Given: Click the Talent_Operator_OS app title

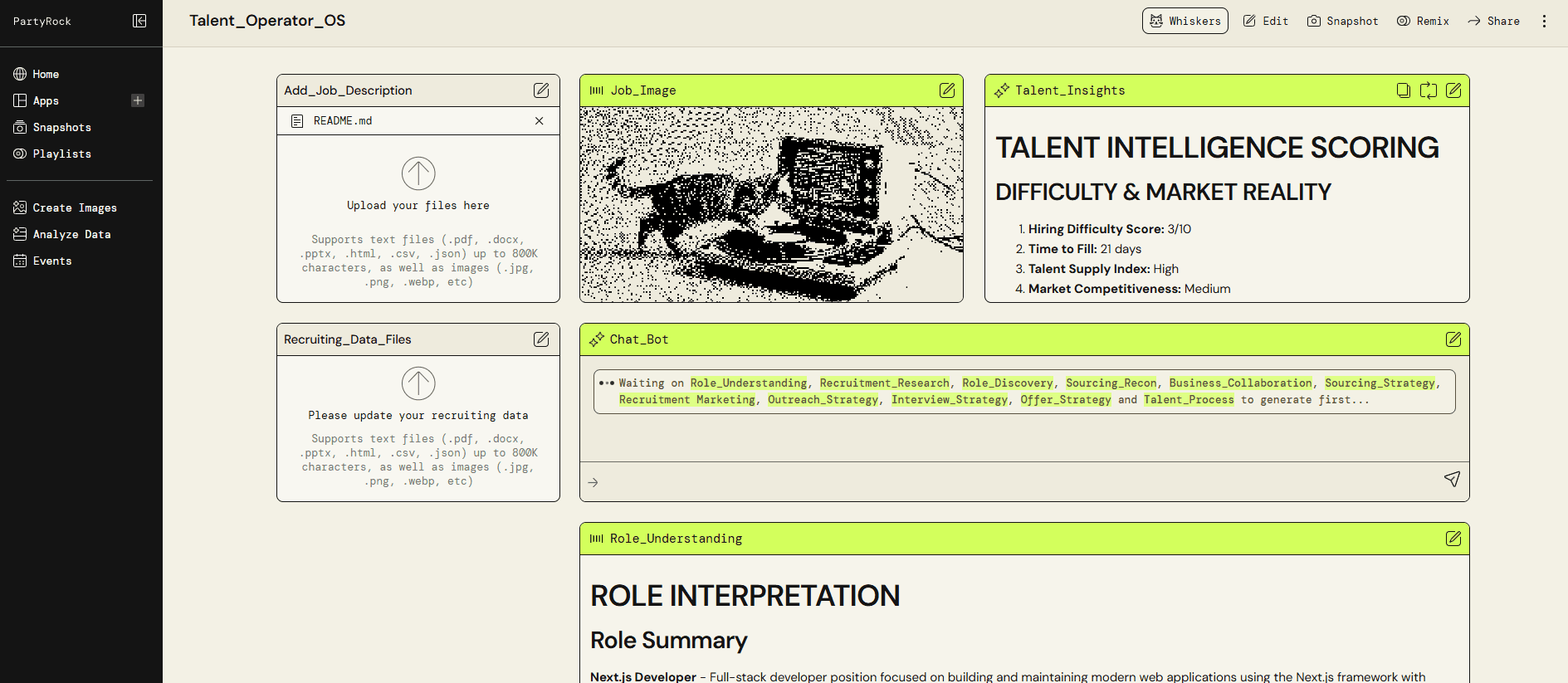Looking at the screenshot, I should click(x=267, y=21).
